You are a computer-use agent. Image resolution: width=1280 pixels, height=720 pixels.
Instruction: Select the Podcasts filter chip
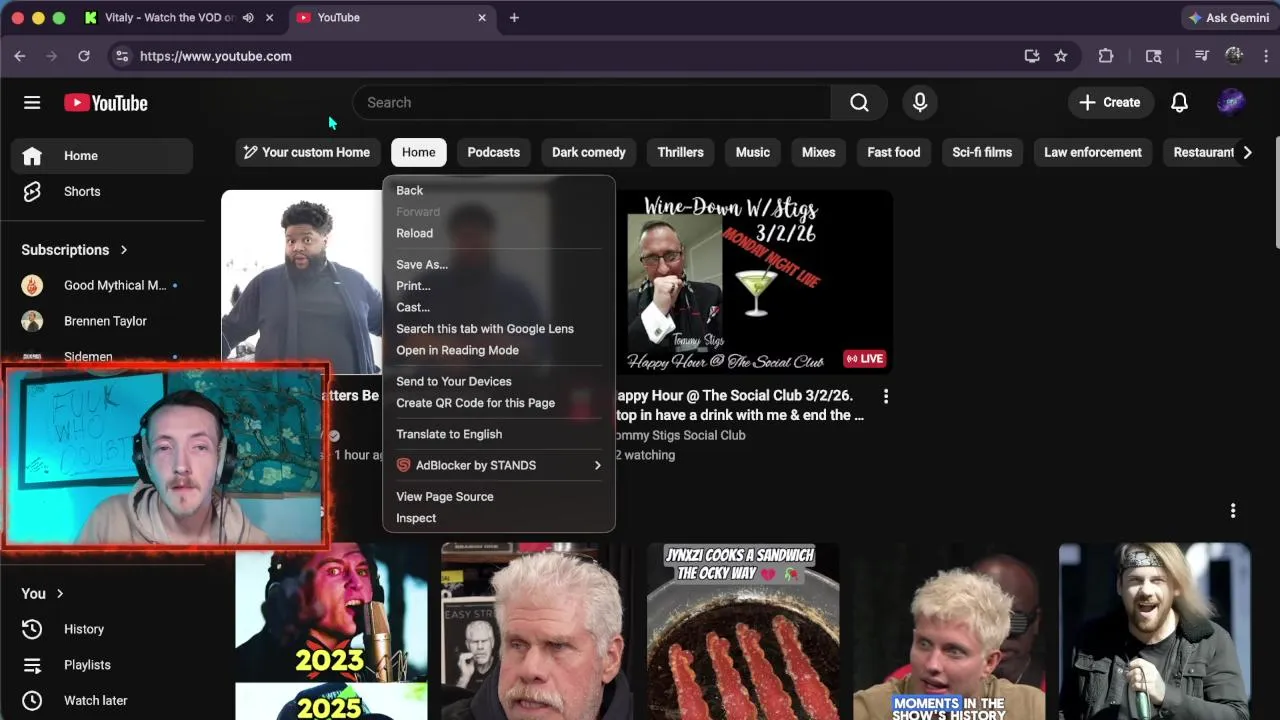(494, 152)
